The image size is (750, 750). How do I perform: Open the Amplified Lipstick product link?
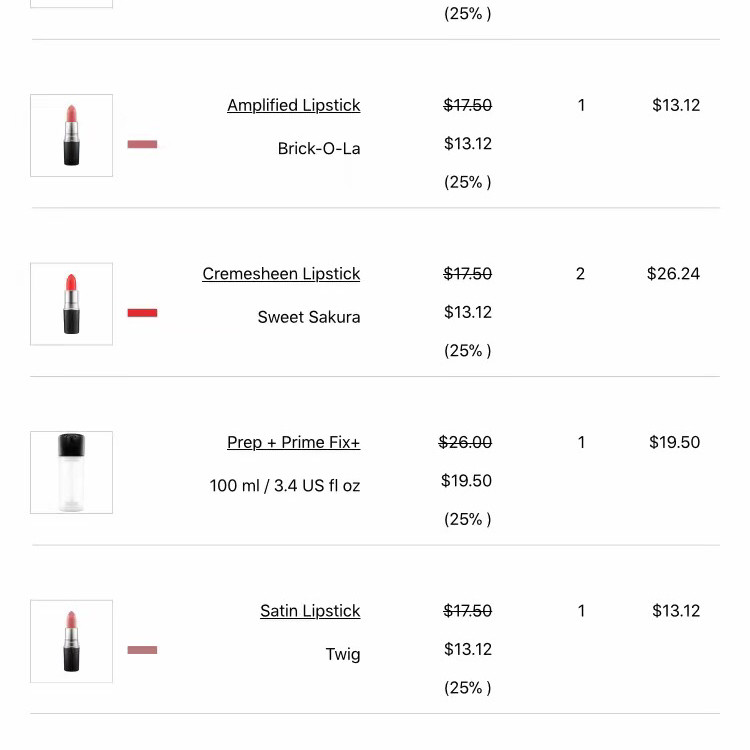pos(293,105)
